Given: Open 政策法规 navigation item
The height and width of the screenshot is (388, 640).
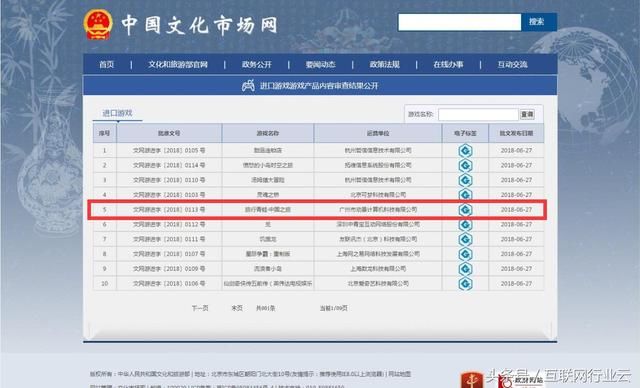Looking at the screenshot, I should pyautogui.click(x=384, y=64).
